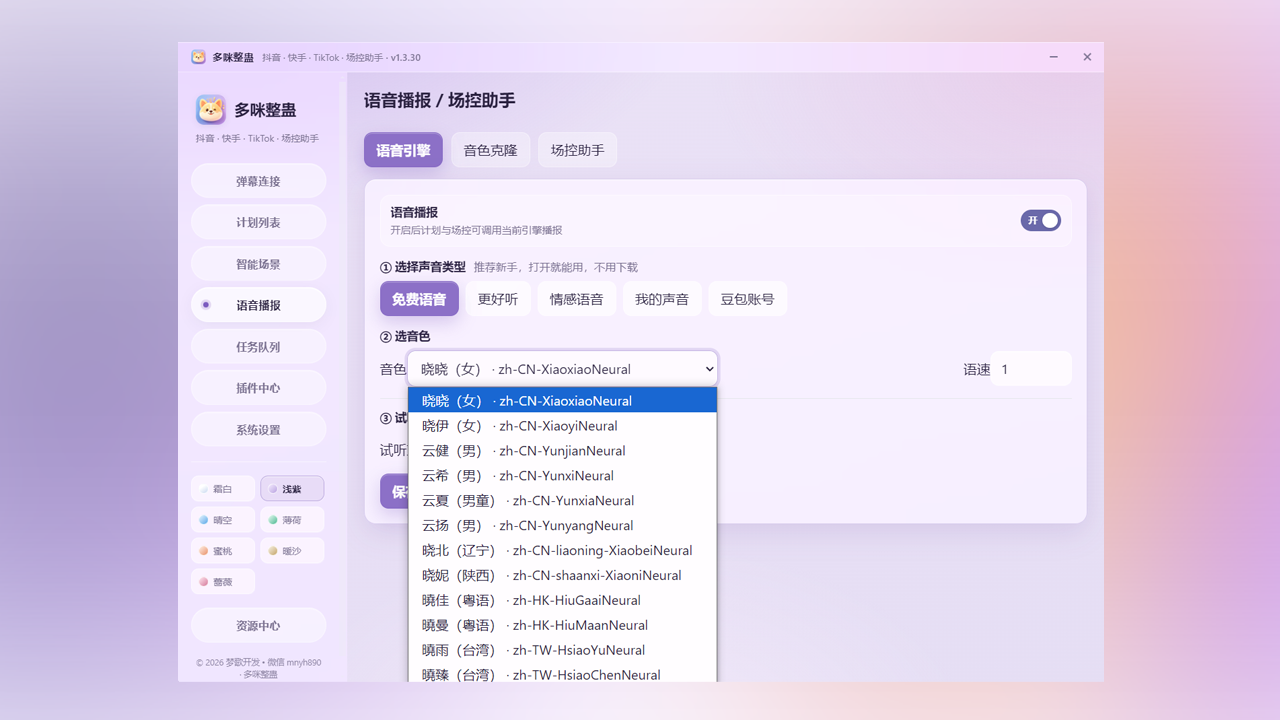Image resolution: width=1280 pixels, height=720 pixels.
Task: Open the 音色克隆 tab
Action: coord(491,150)
